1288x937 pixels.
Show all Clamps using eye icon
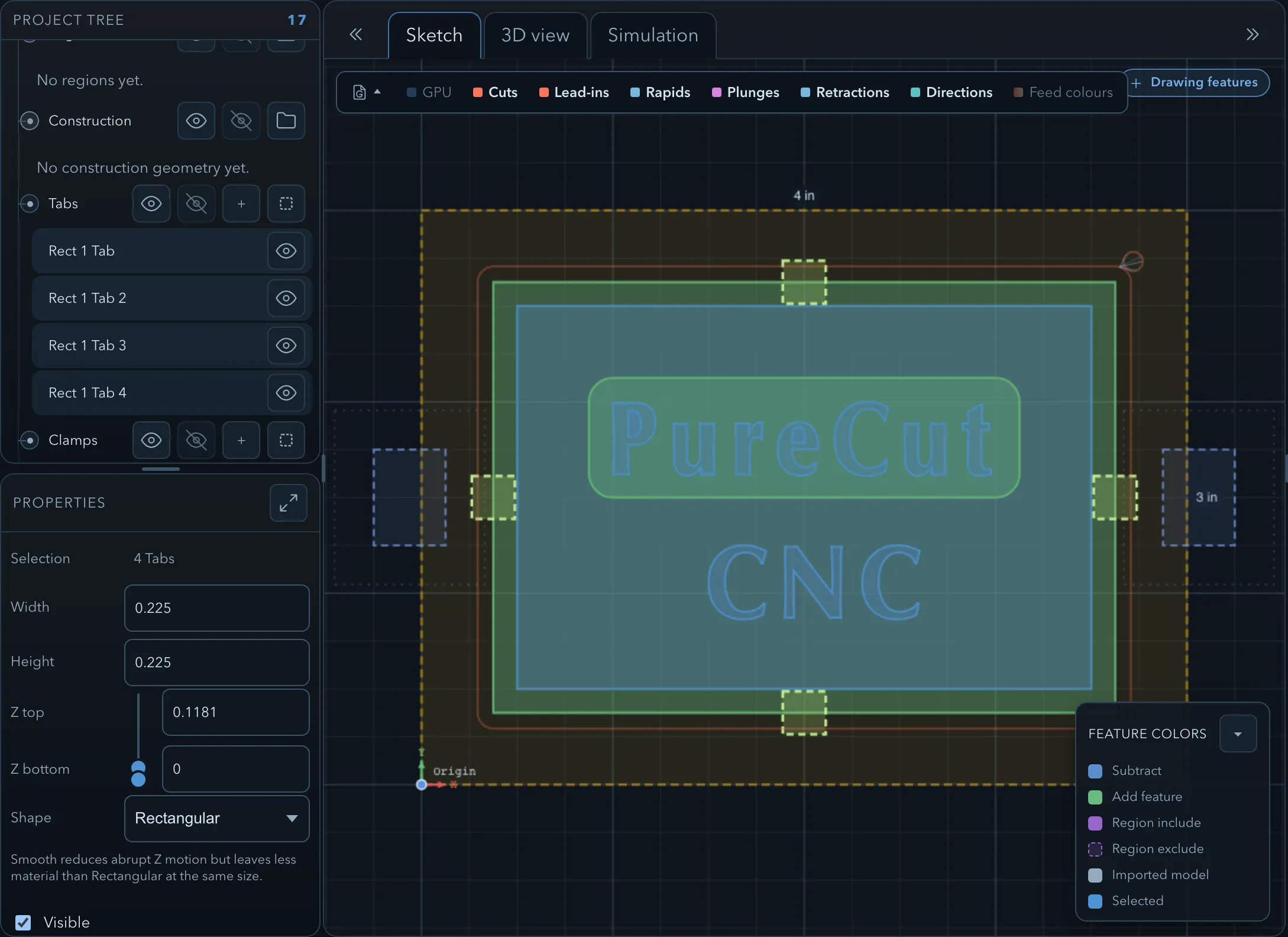coord(151,440)
